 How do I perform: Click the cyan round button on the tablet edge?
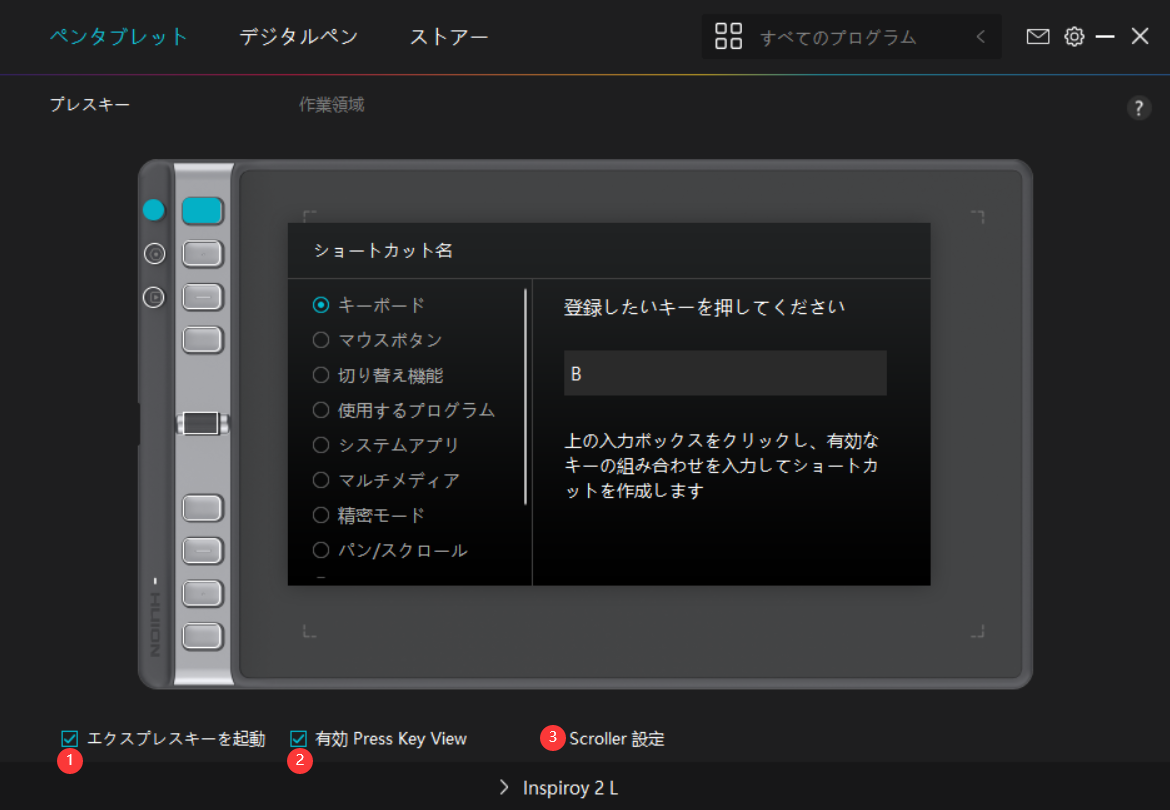[153, 210]
